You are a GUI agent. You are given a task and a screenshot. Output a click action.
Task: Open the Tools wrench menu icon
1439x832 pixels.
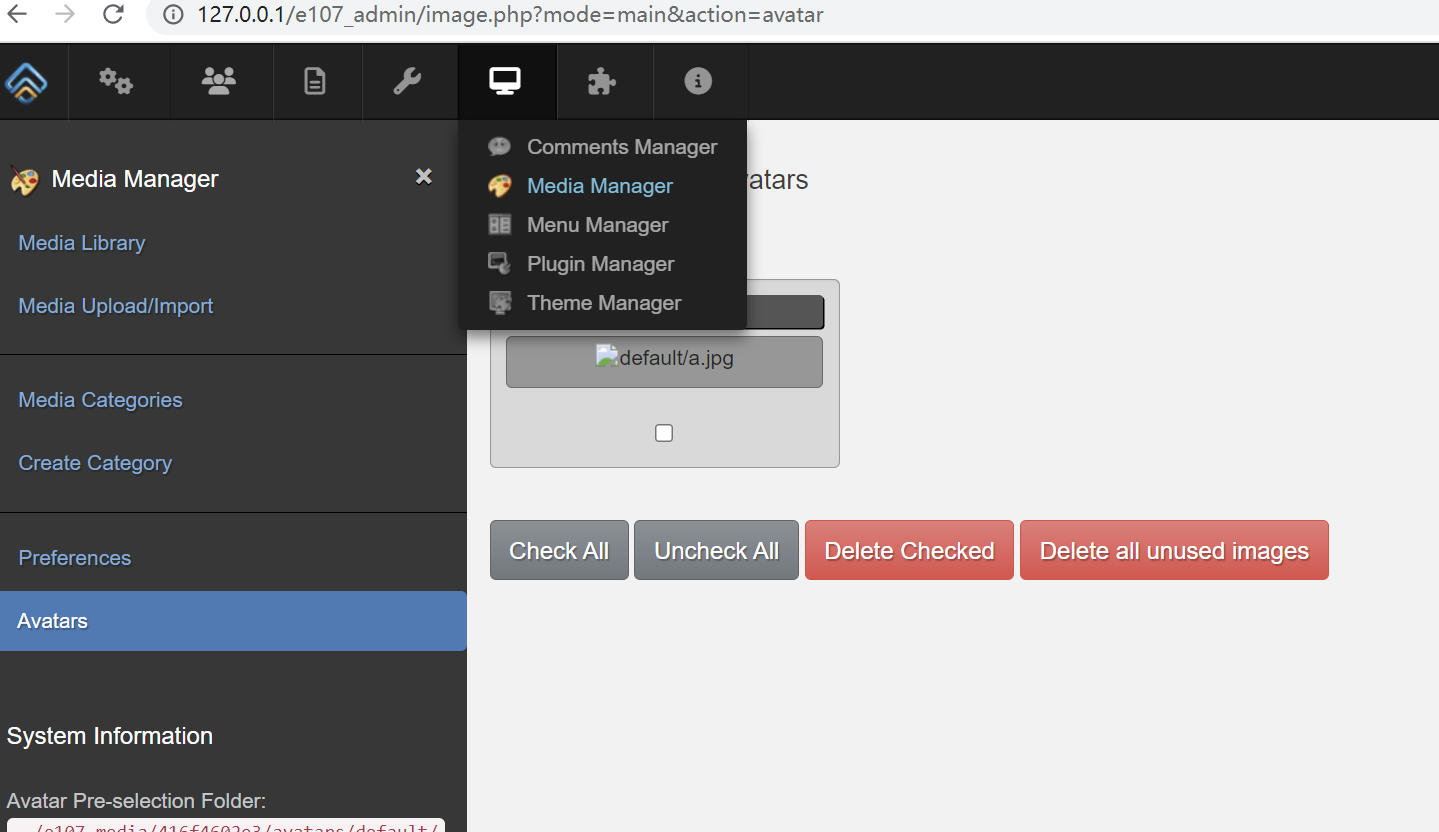point(407,82)
